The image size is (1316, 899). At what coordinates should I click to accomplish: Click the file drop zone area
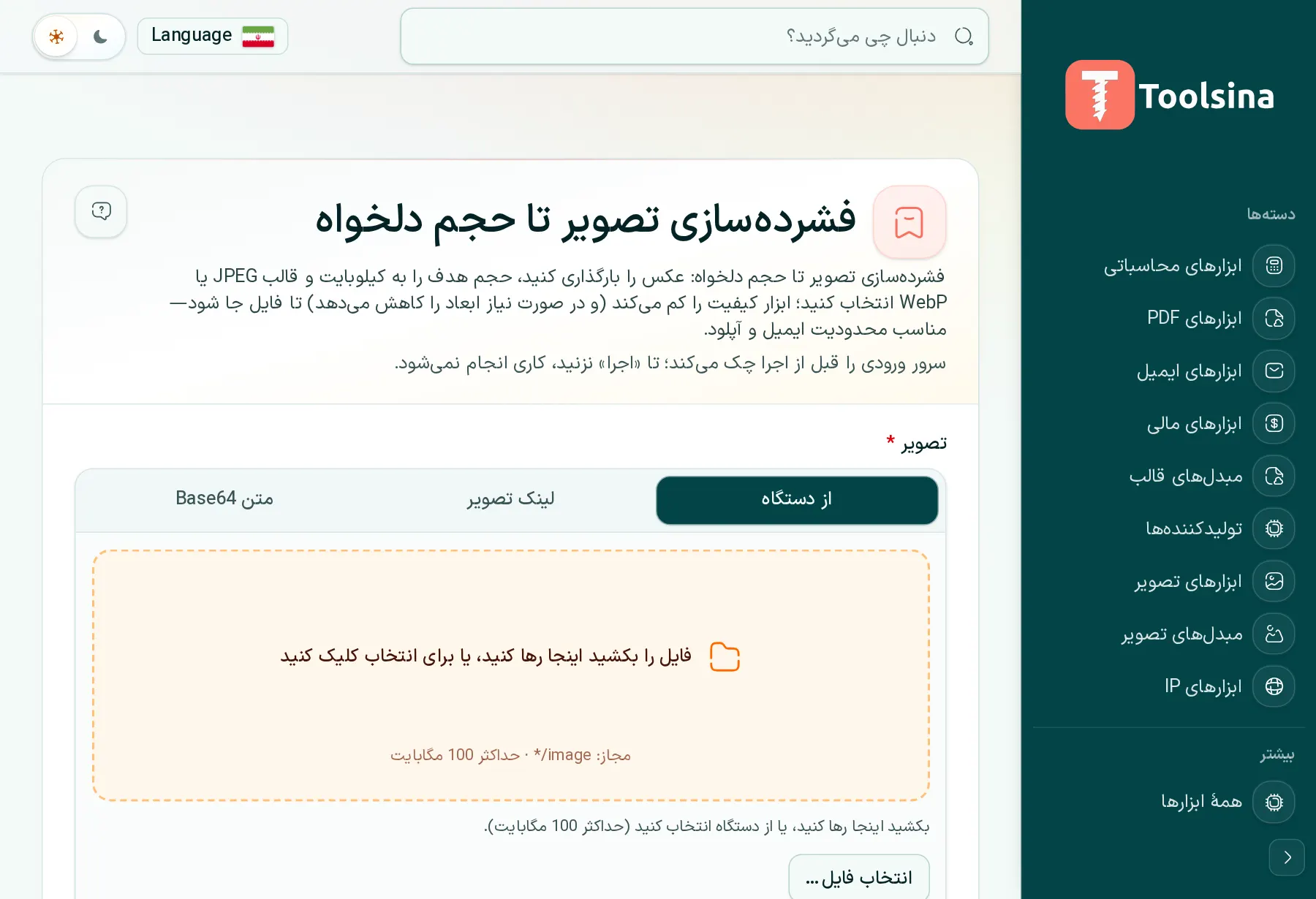pos(511,675)
